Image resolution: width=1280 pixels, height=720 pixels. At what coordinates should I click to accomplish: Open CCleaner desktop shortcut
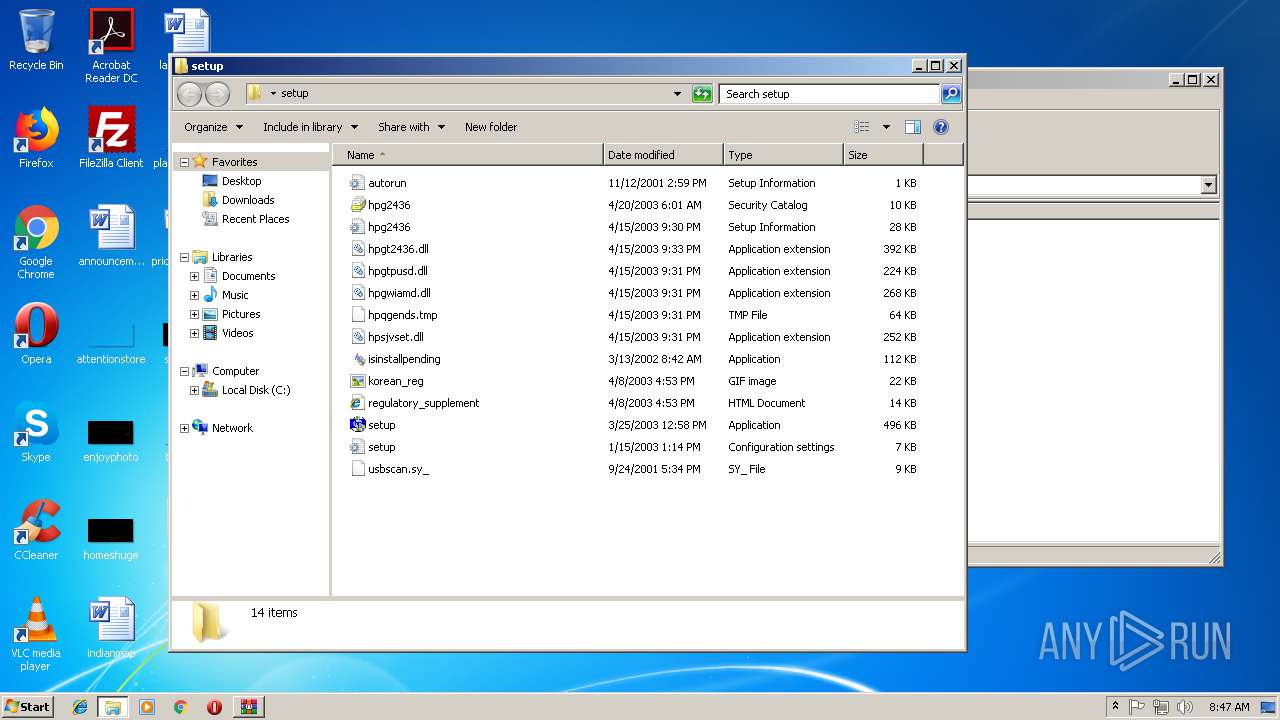point(36,530)
